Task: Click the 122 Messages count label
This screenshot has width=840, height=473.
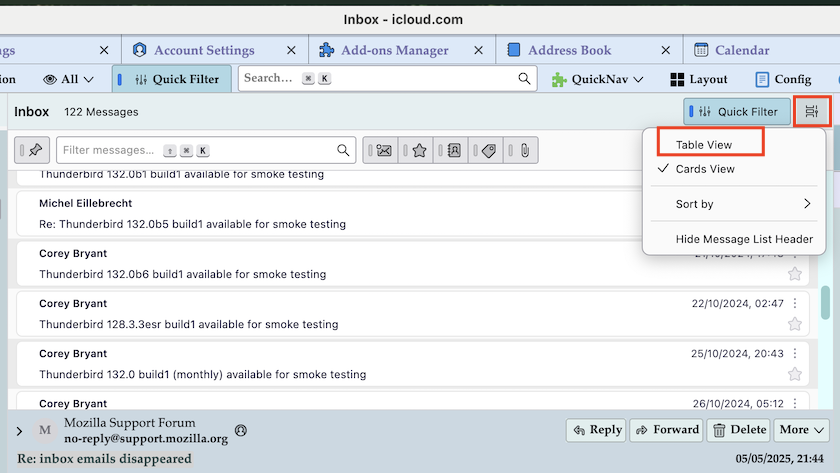Action: pos(101,112)
